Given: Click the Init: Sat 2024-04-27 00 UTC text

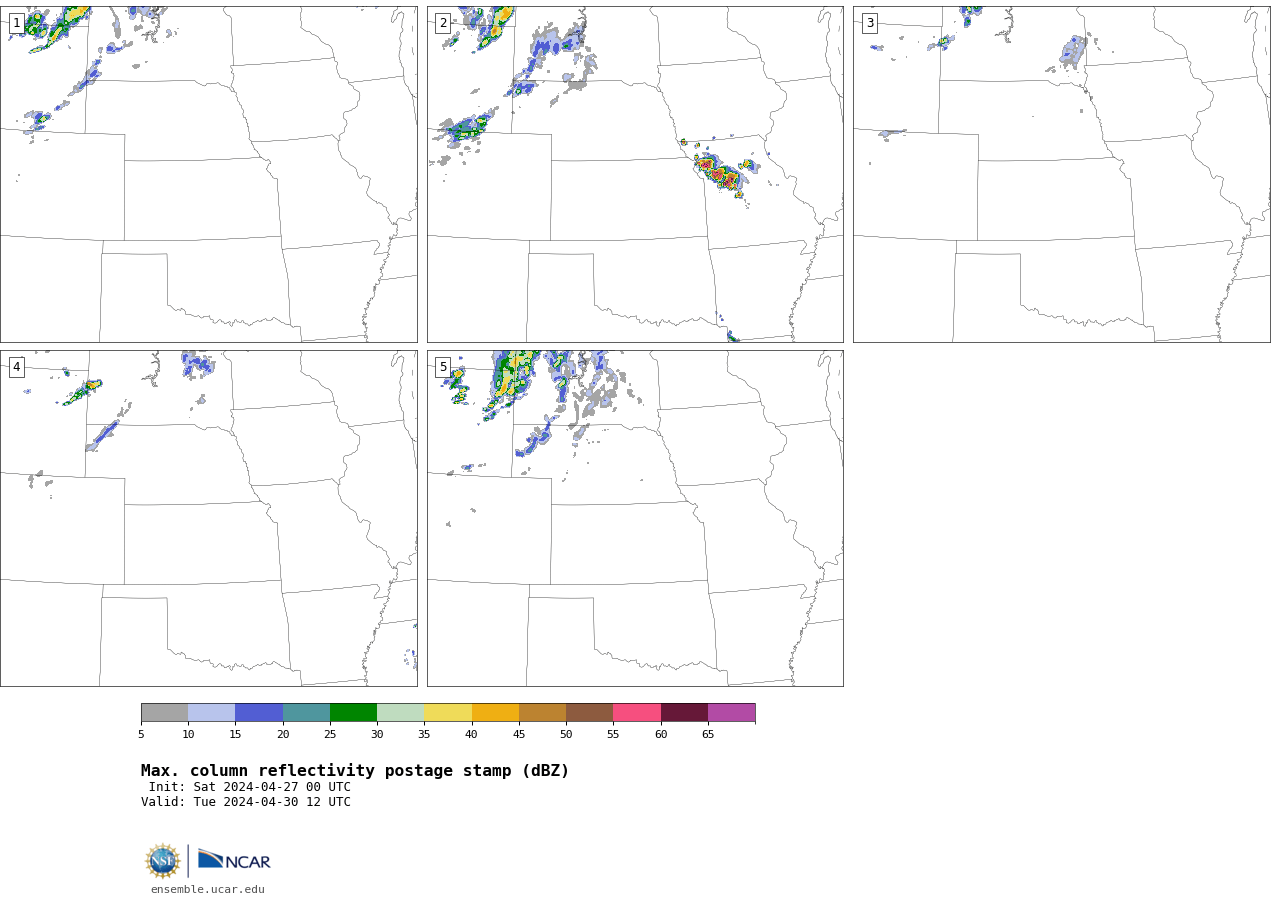Looking at the screenshot, I should [x=250, y=787].
